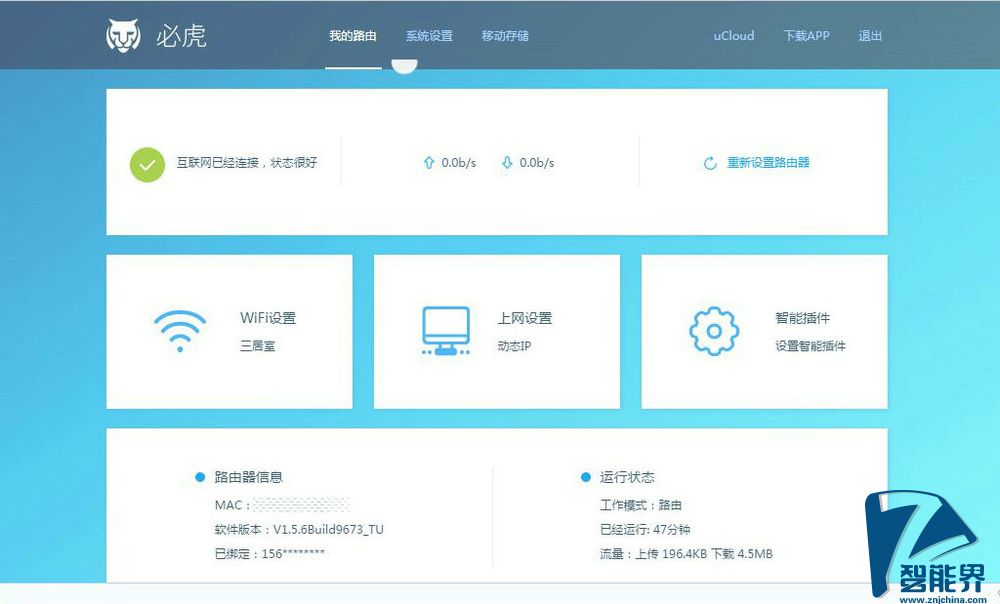Click the refresh icon beside 重新设置路由器
The width and height of the screenshot is (1000, 604).
(x=708, y=162)
